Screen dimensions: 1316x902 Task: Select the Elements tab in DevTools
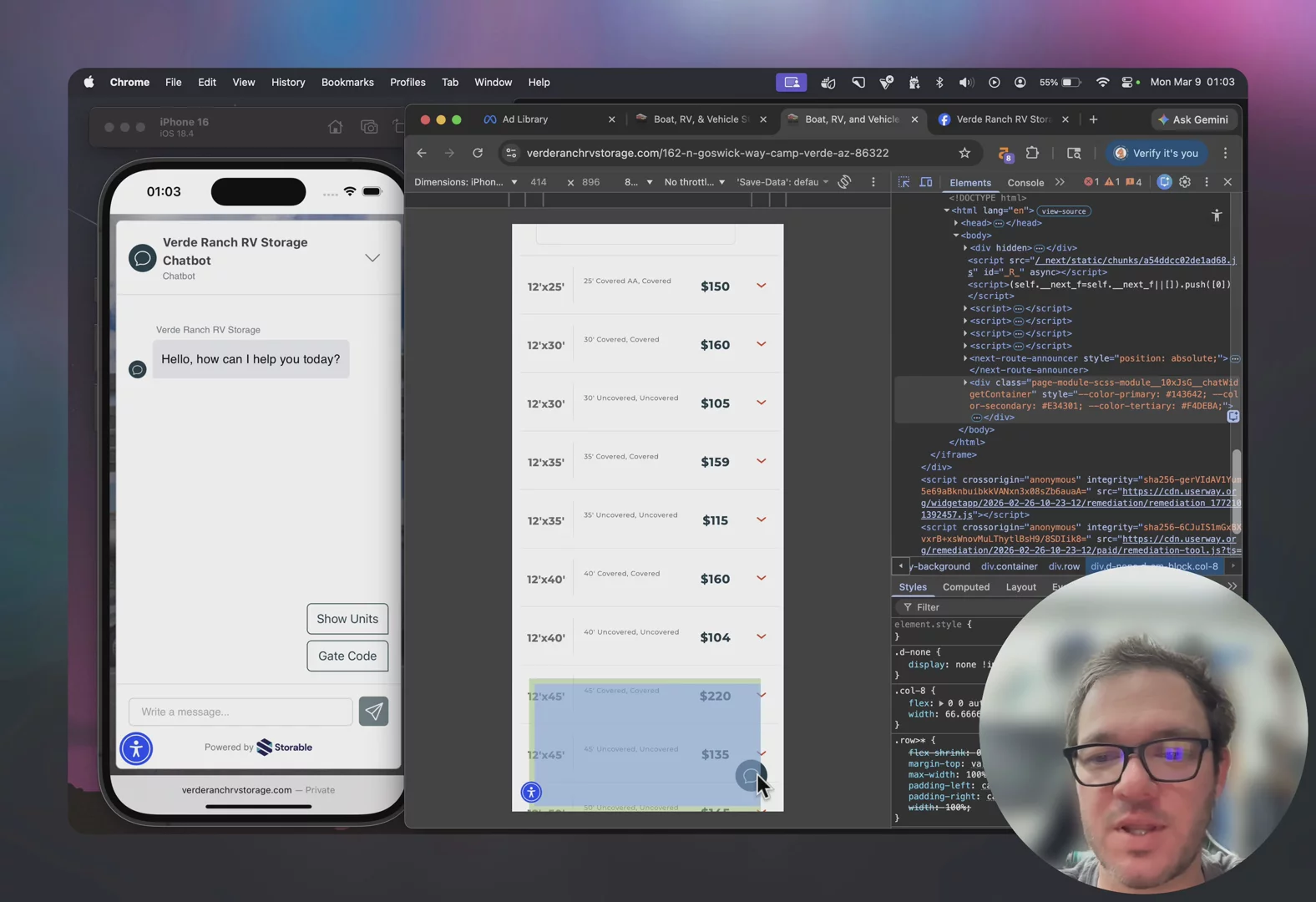[x=970, y=183]
